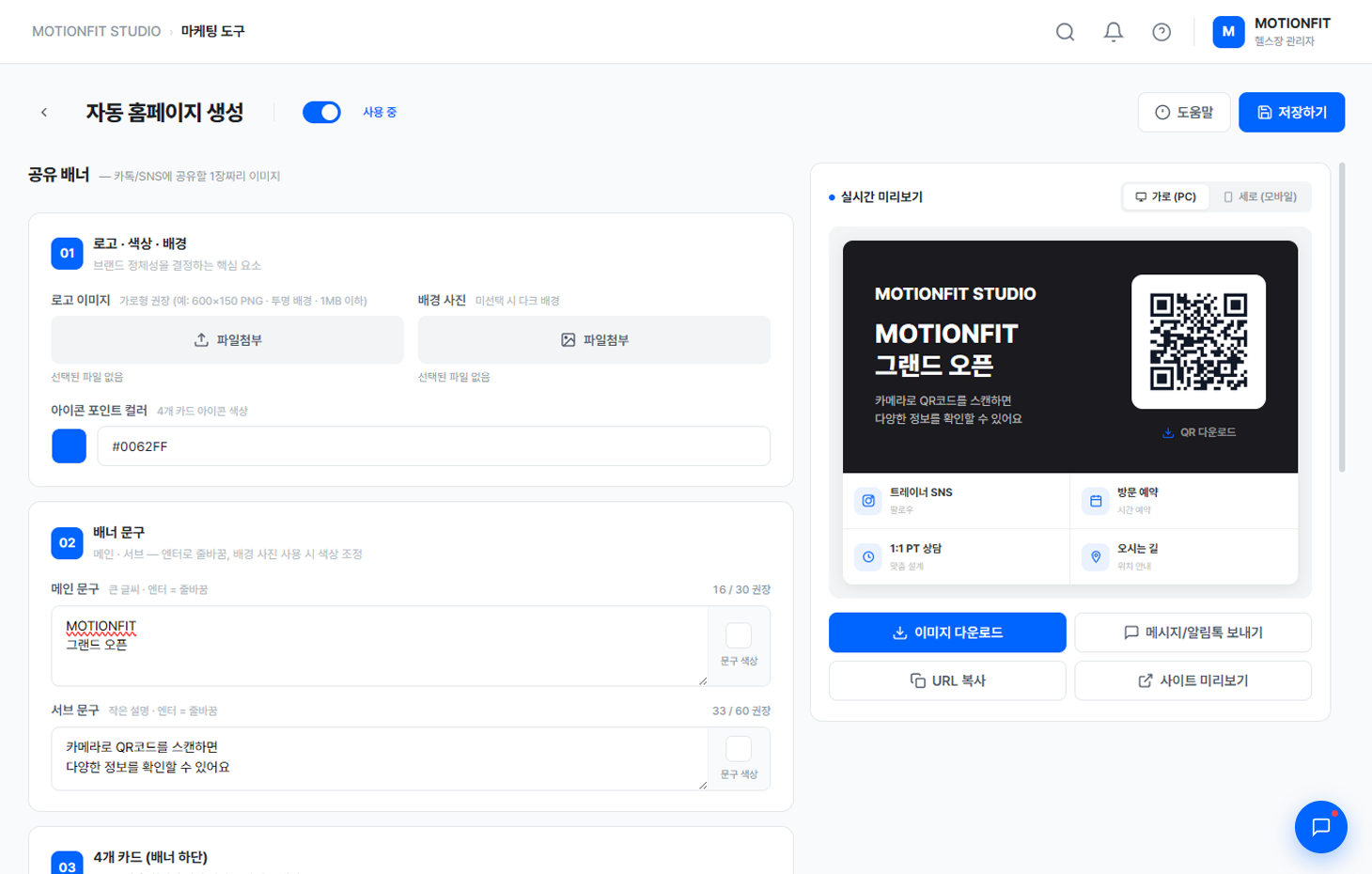
Task: Click the QR 다운로드 link
Action: point(1198,432)
